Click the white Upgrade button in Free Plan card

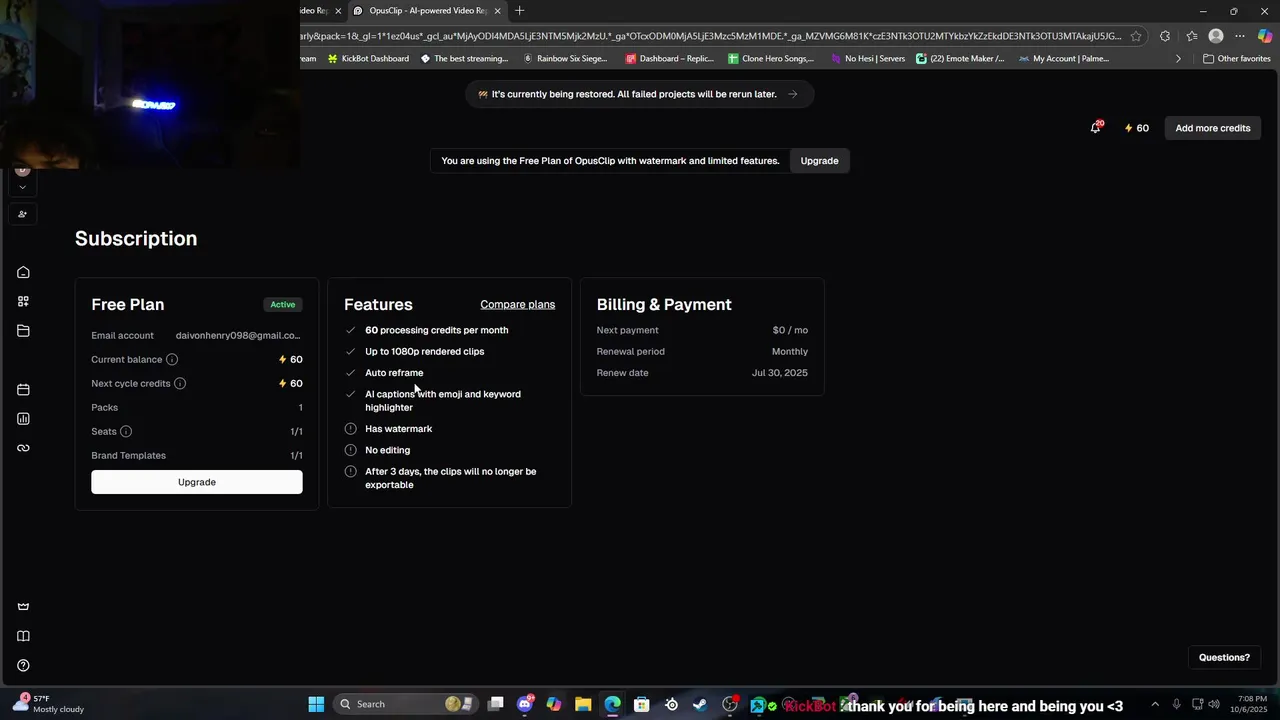pos(197,482)
